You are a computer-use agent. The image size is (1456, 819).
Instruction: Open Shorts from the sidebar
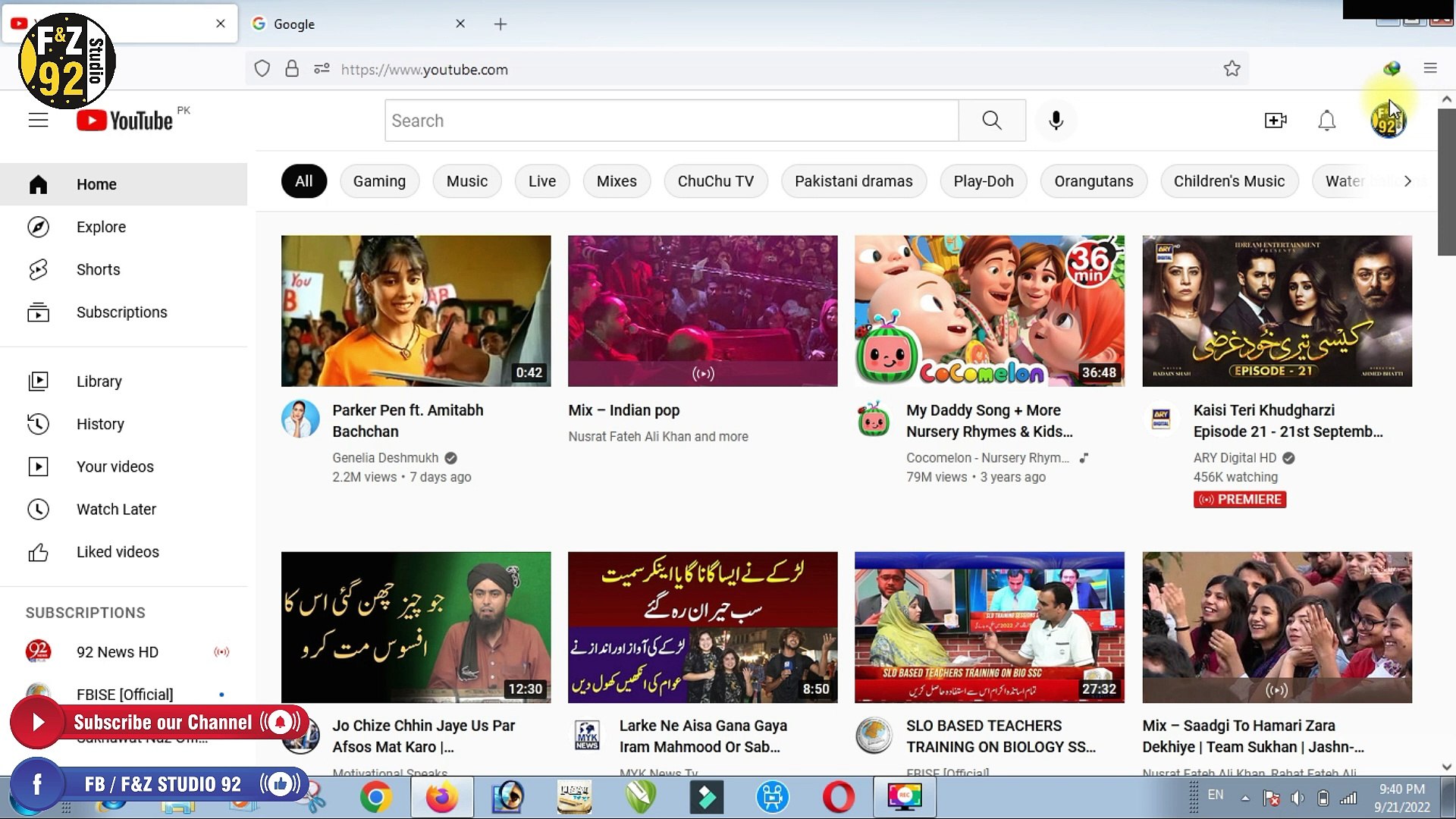[x=124, y=269]
